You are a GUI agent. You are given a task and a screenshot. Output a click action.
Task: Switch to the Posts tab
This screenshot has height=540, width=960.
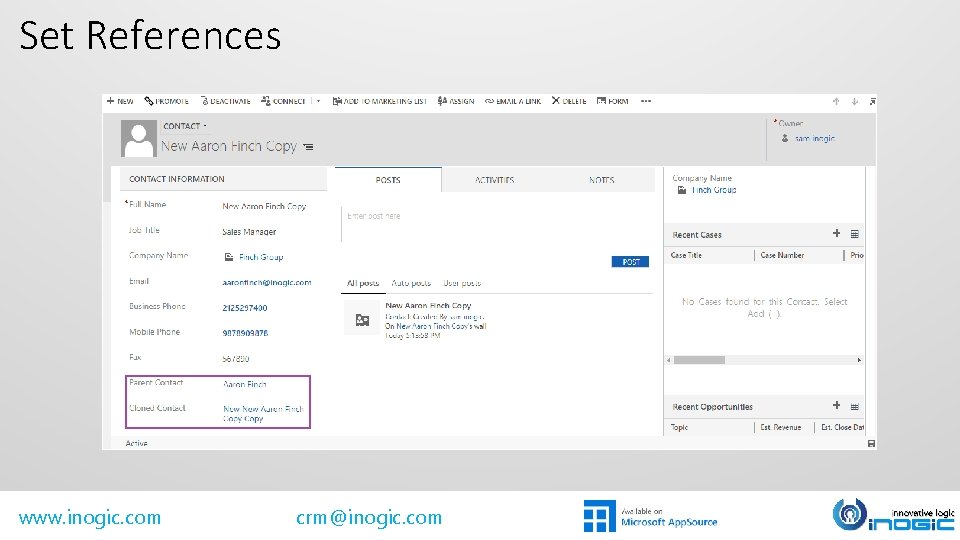(x=388, y=180)
